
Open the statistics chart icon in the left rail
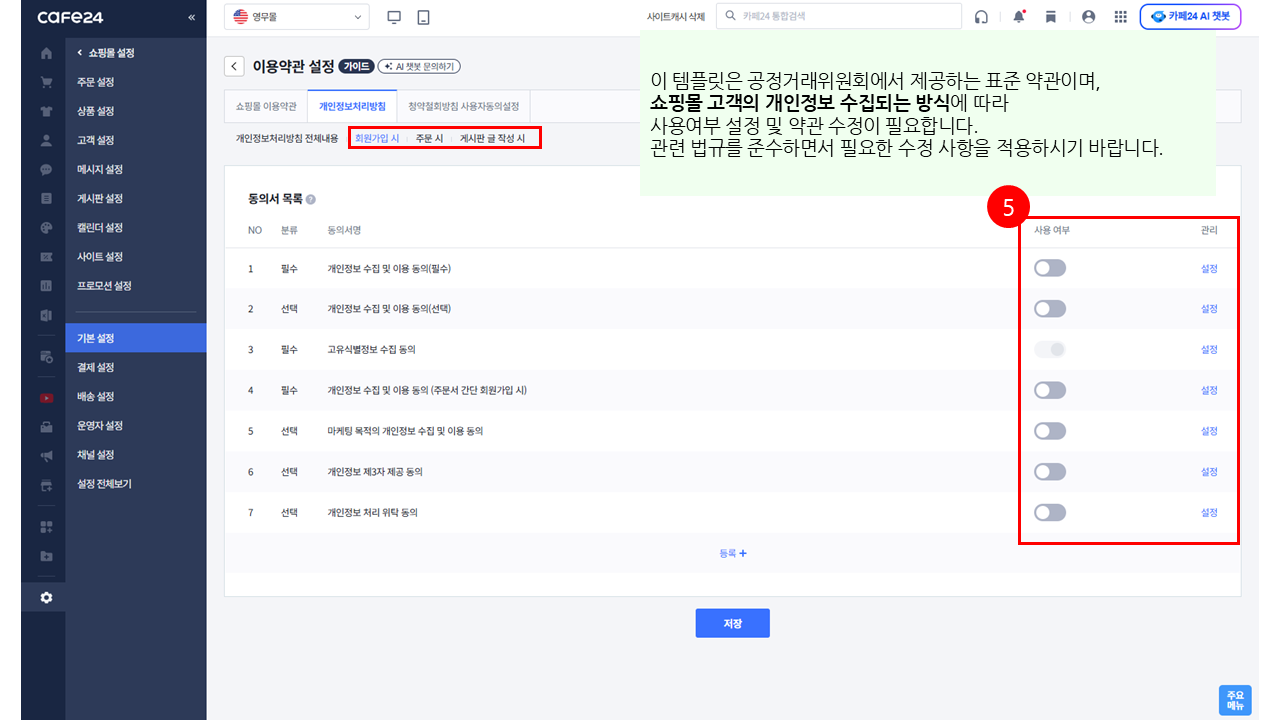[x=46, y=286]
